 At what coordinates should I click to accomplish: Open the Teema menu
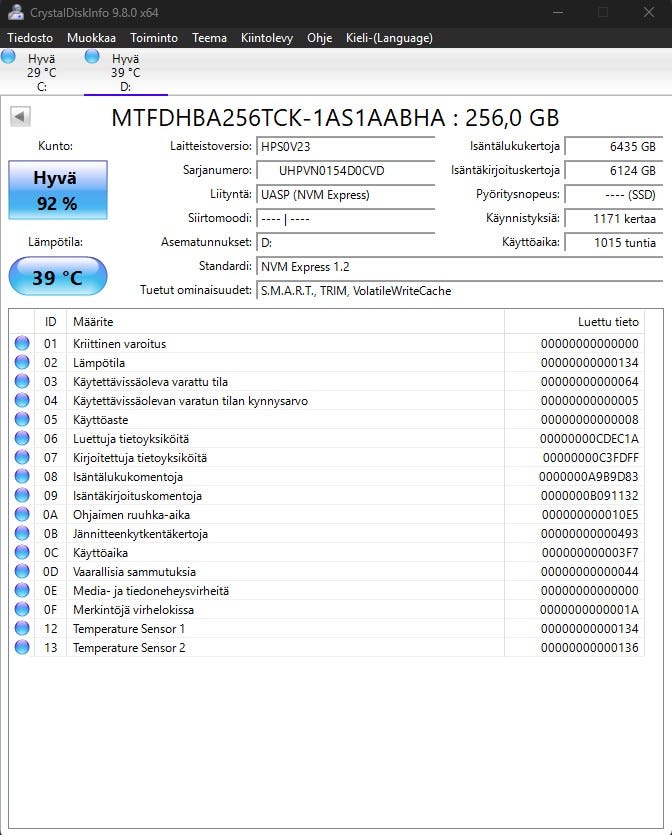pyautogui.click(x=209, y=38)
